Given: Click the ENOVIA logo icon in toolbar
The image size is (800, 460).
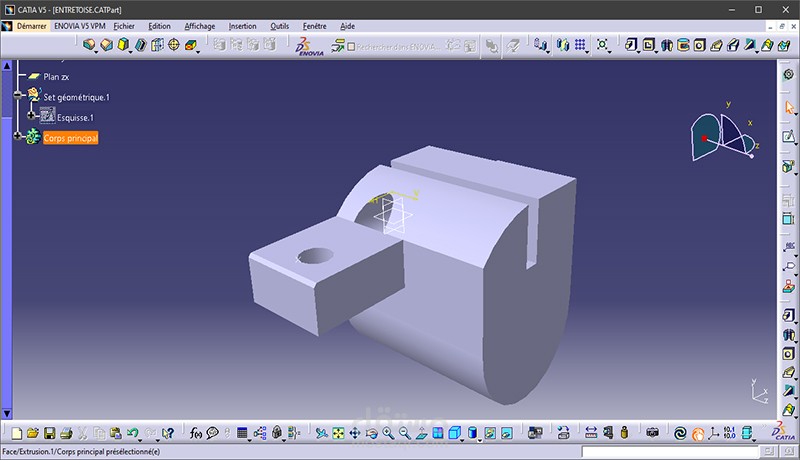Looking at the screenshot, I should point(309,46).
